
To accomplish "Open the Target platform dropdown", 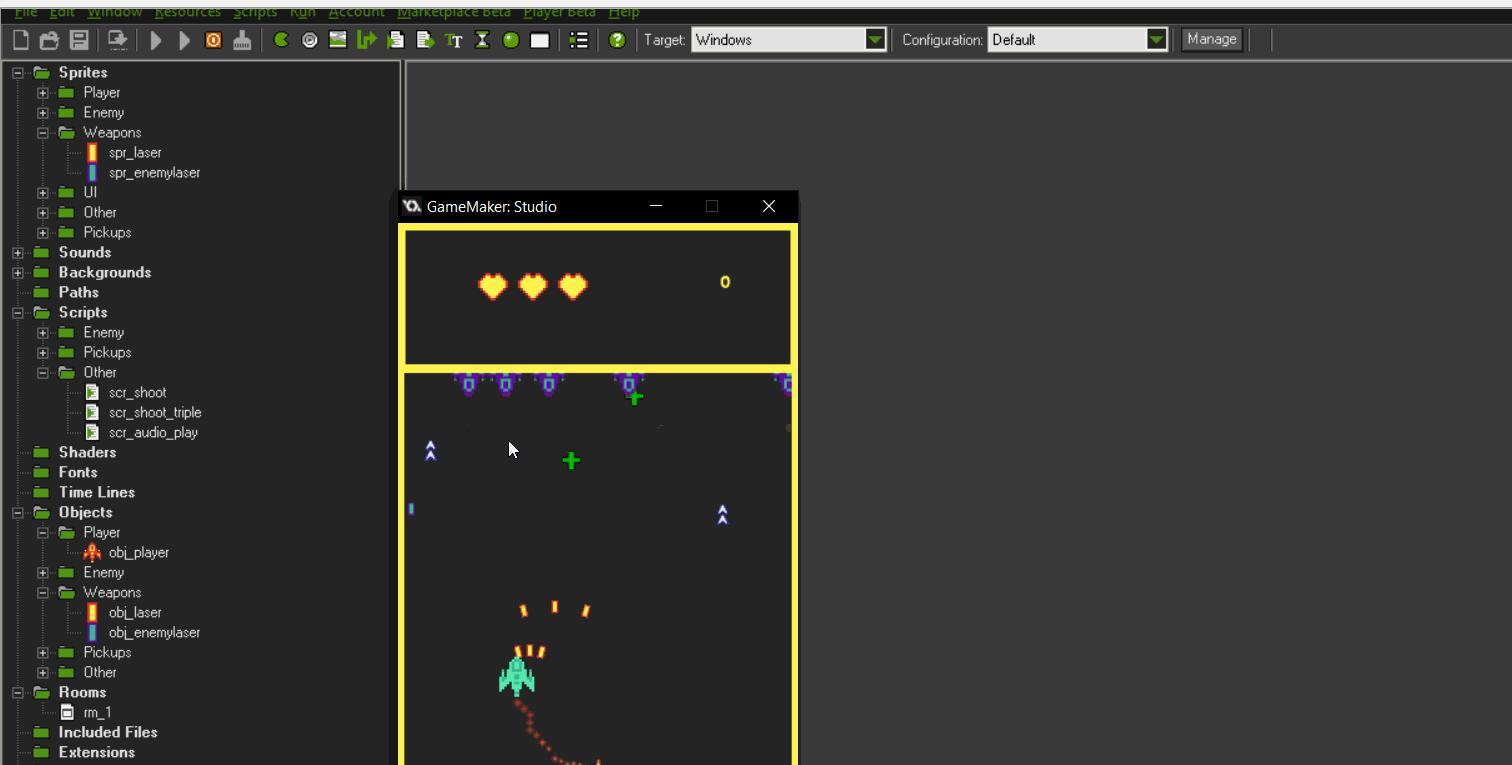I will 875,40.
